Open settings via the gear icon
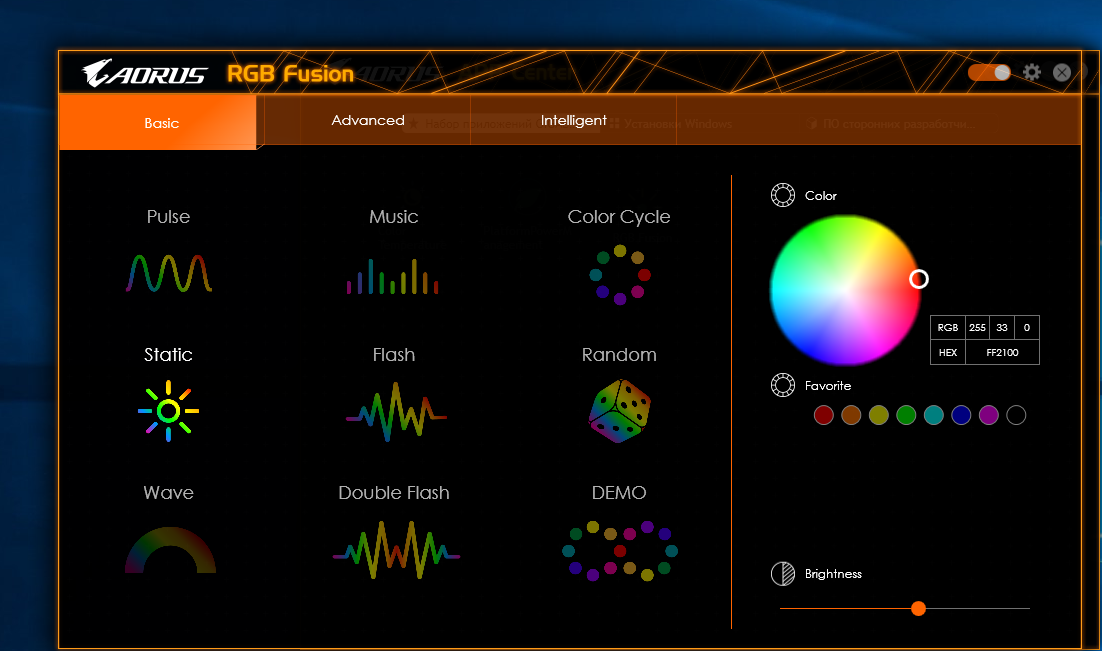The height and width of the screenshot is (651, 1102). click(1031, 72)
